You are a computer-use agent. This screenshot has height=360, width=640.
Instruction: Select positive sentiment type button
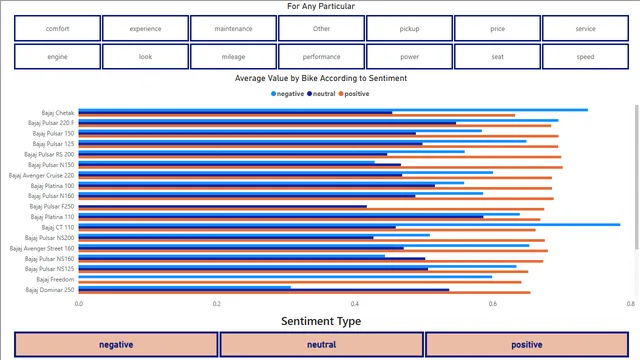pos(527,344)
